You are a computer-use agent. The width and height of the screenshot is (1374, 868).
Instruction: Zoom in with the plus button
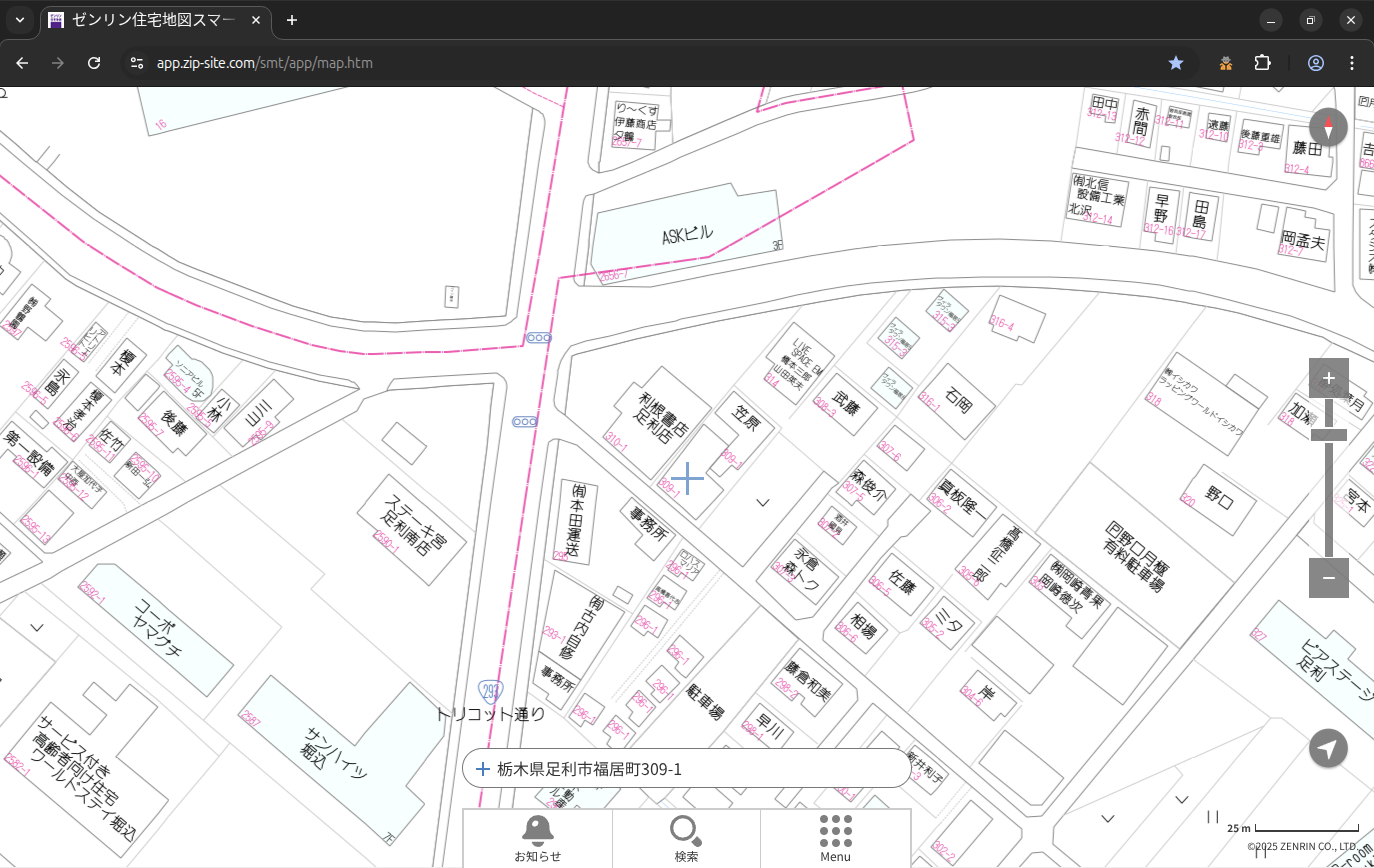click(x=1328, y=378)
